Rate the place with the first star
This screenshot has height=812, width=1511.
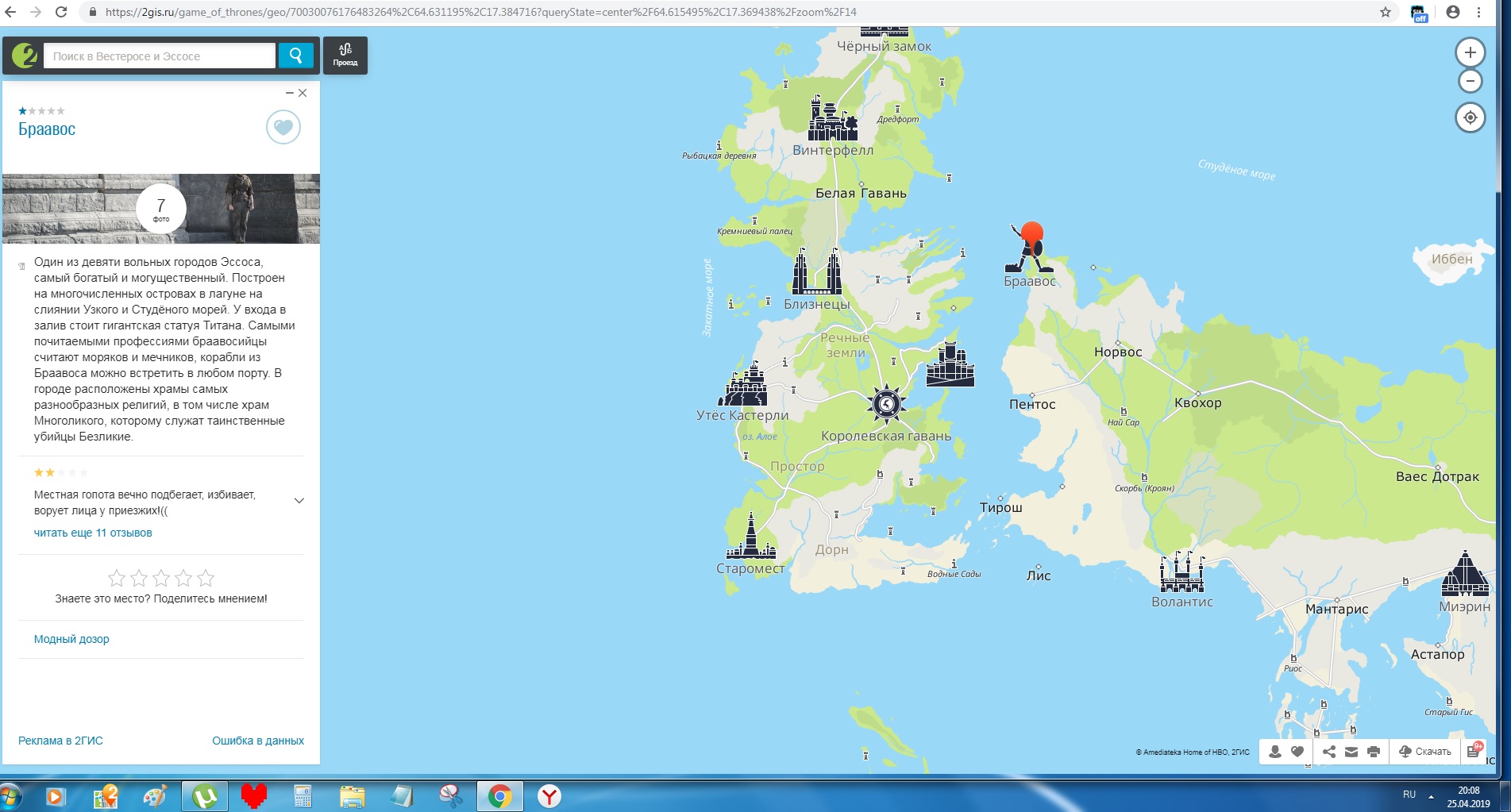coord(117,578)
